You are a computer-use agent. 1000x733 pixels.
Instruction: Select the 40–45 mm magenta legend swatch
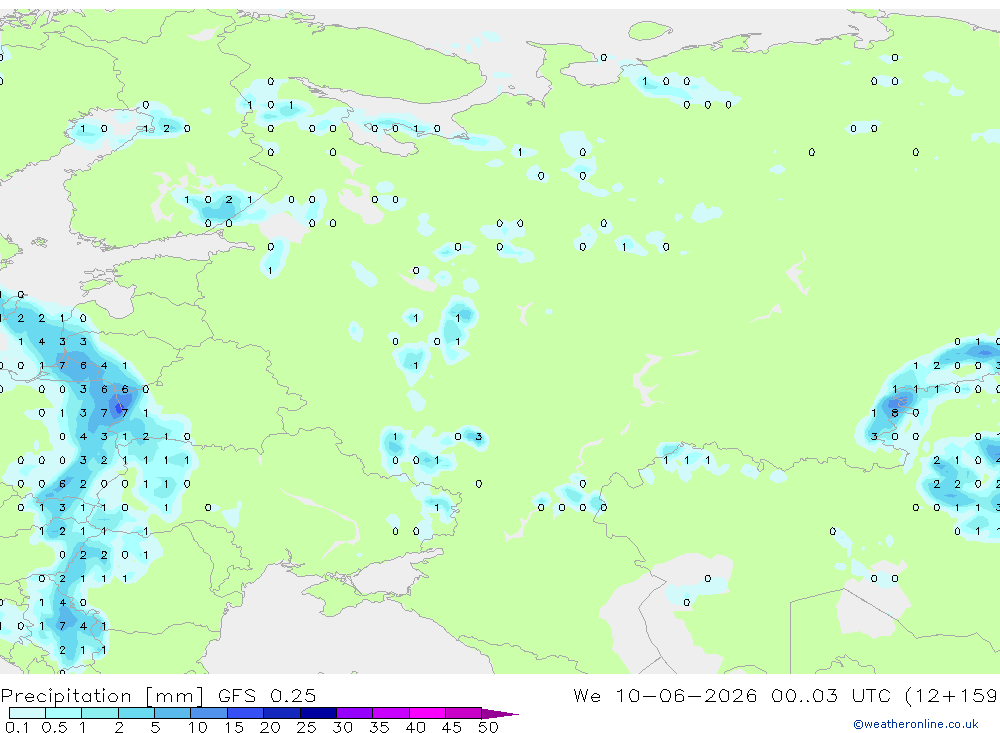(x=427, y=713)
